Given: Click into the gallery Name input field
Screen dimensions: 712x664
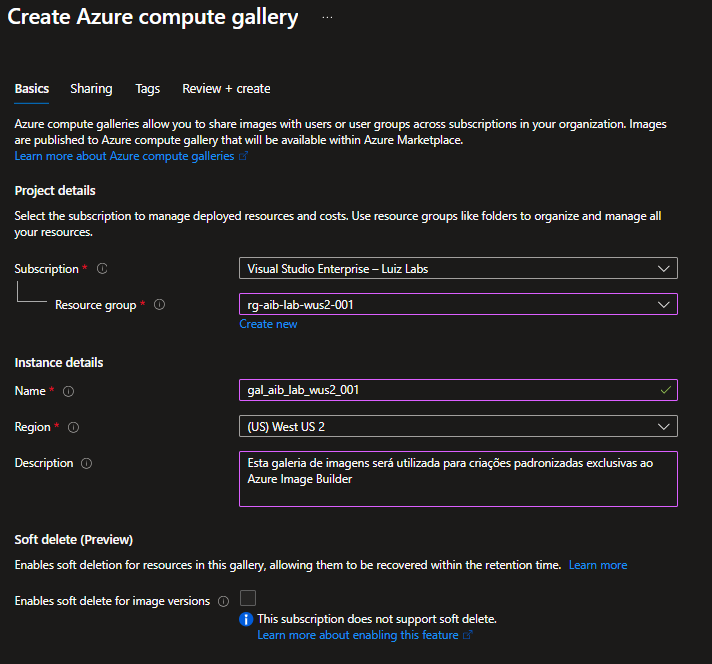Looking at the screenshot, I should click(458, 390).
